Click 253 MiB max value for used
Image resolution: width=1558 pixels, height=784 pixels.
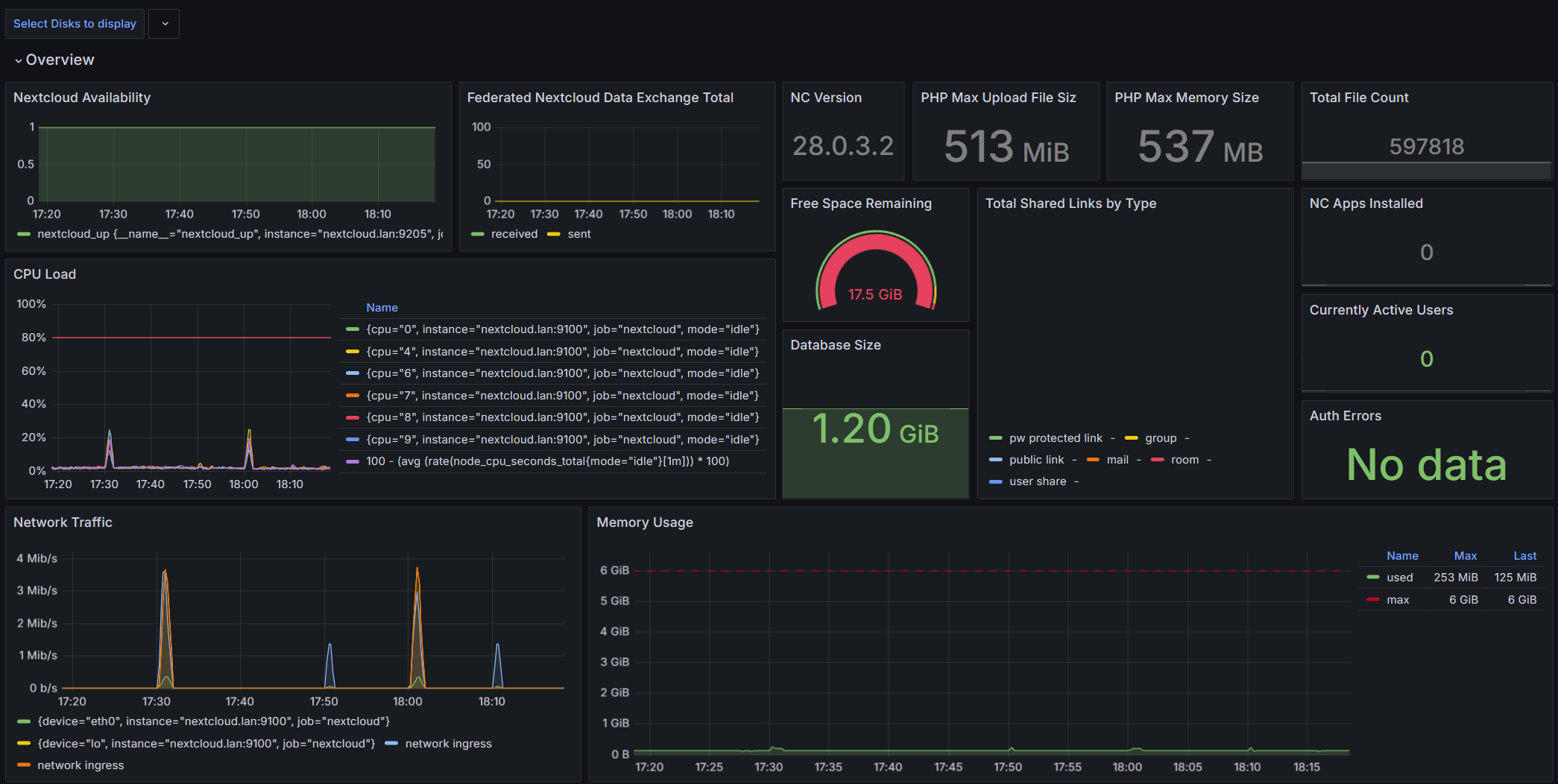click(x=1456, y=578)
